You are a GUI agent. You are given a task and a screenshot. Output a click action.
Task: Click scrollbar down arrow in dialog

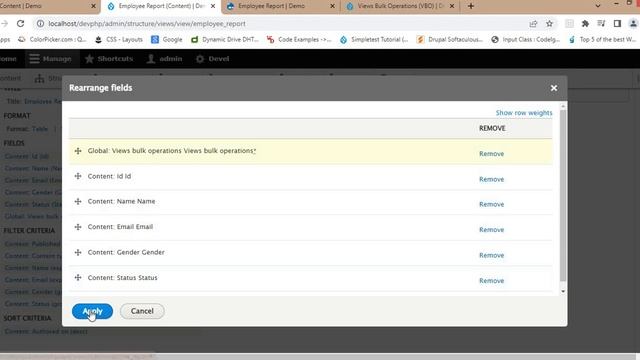point(563,291)
